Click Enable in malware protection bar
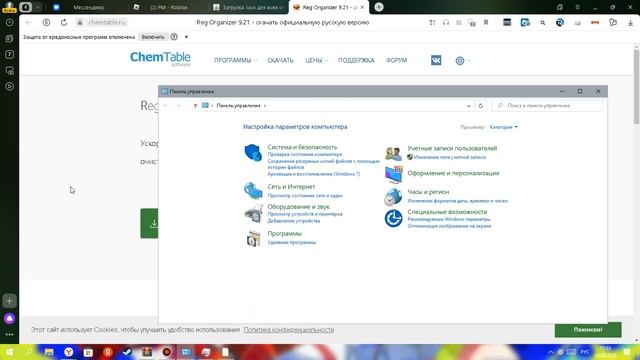The width and height of the screenshot is (640, 360). (153, 37)
